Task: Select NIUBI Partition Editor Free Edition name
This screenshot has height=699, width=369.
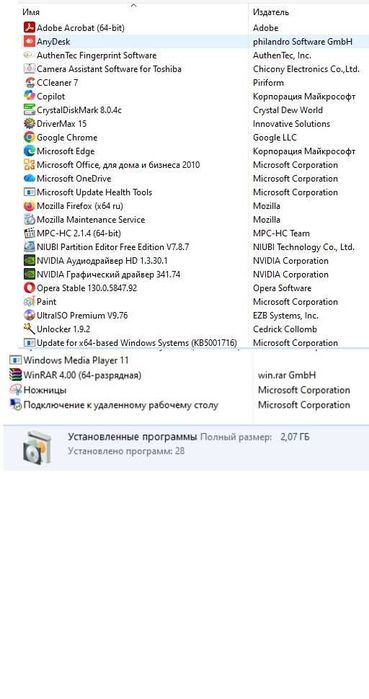Action: coord(113,247)
